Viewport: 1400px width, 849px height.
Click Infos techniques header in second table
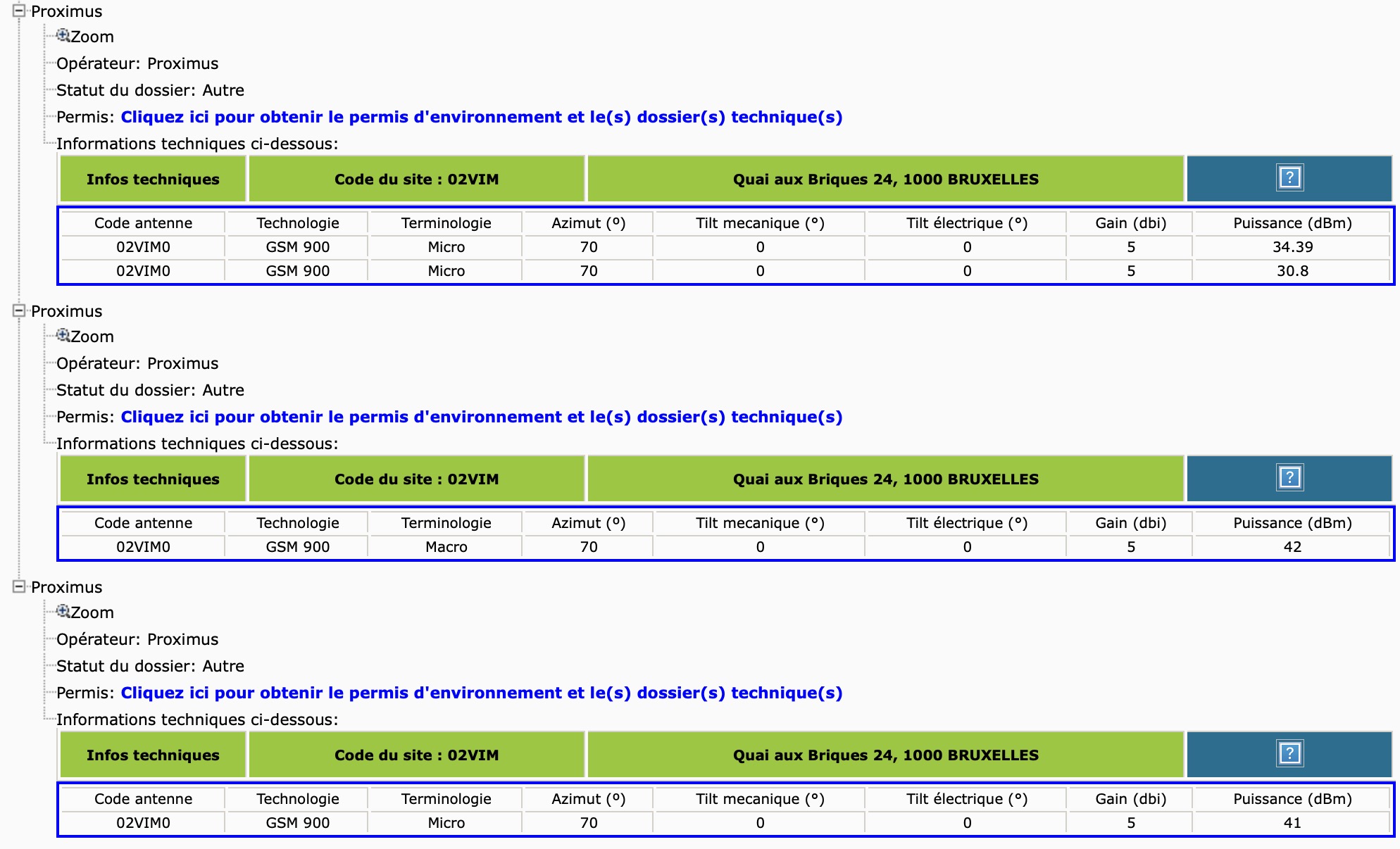point(153,479)
